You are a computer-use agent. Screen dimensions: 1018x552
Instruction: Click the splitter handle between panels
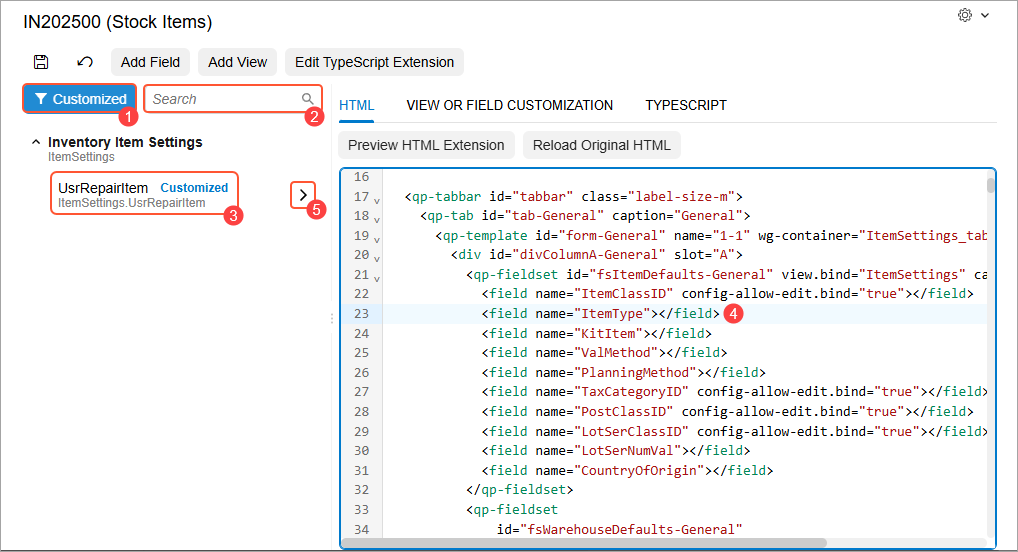[x=332, y=318]
